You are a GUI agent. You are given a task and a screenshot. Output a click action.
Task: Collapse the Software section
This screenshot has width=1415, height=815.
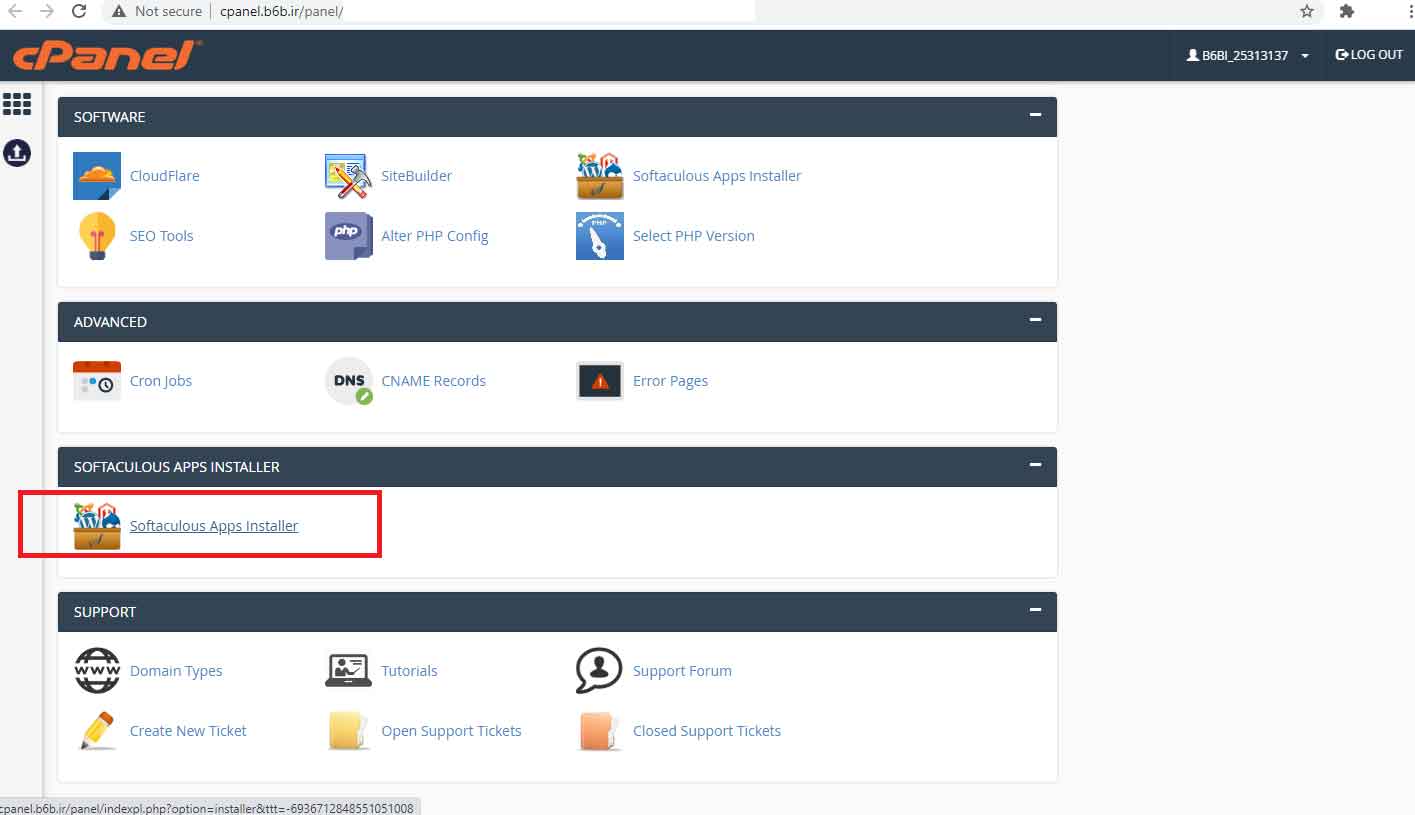[x=1035, y=115]
